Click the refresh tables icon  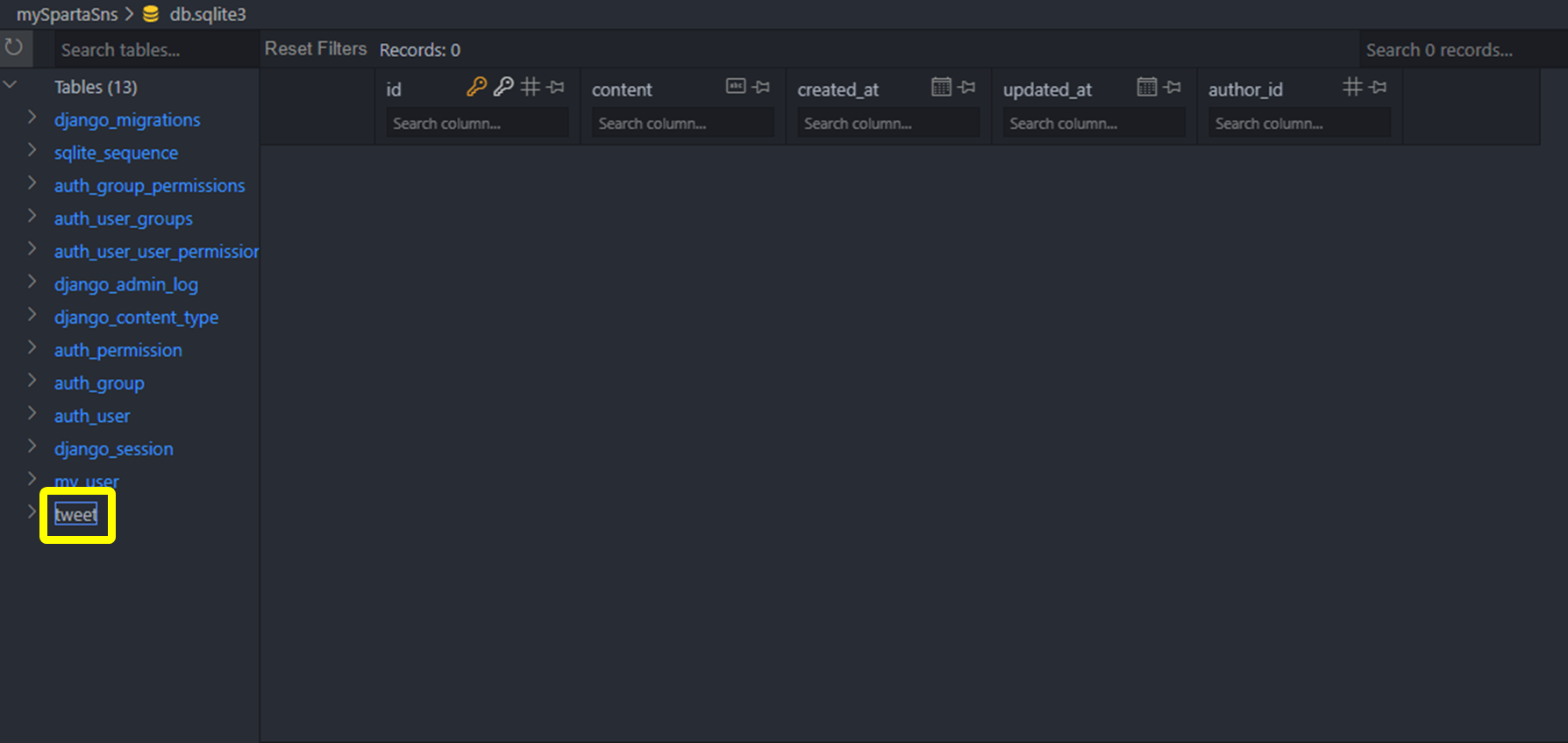click(14, 47)
